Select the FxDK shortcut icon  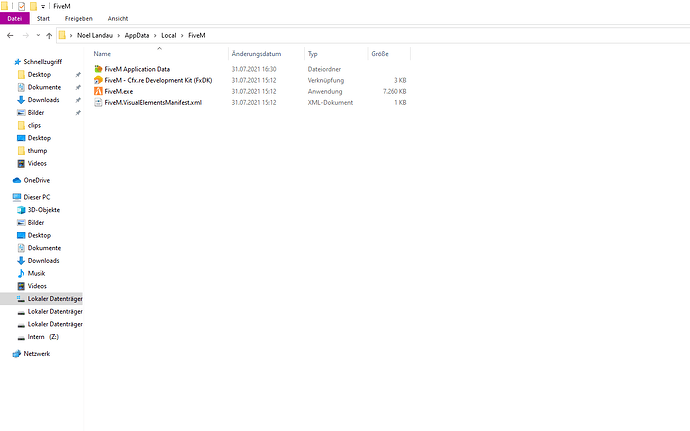[98, 80]
